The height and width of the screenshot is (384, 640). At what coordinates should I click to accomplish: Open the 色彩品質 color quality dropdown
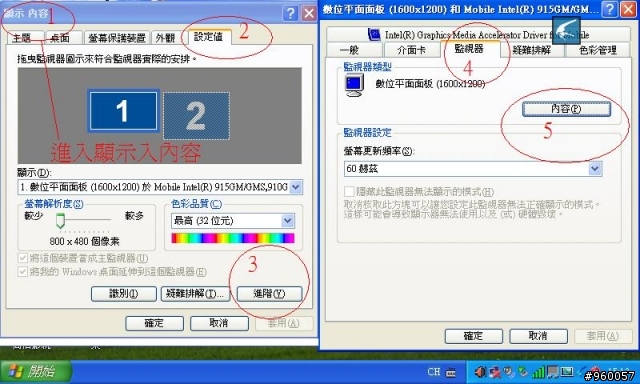click(287, 221)
